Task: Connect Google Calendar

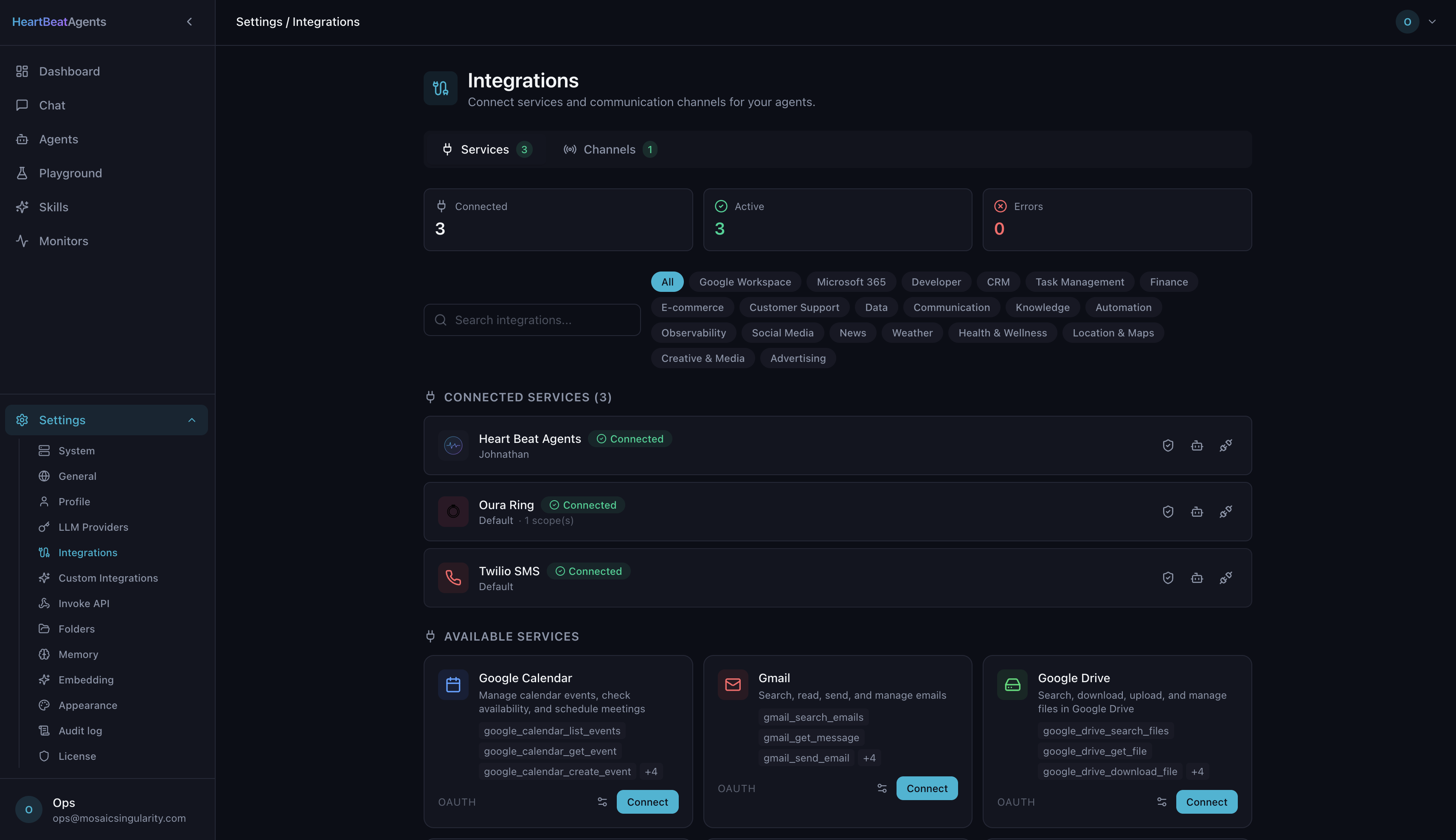Action: click(647, 802)
